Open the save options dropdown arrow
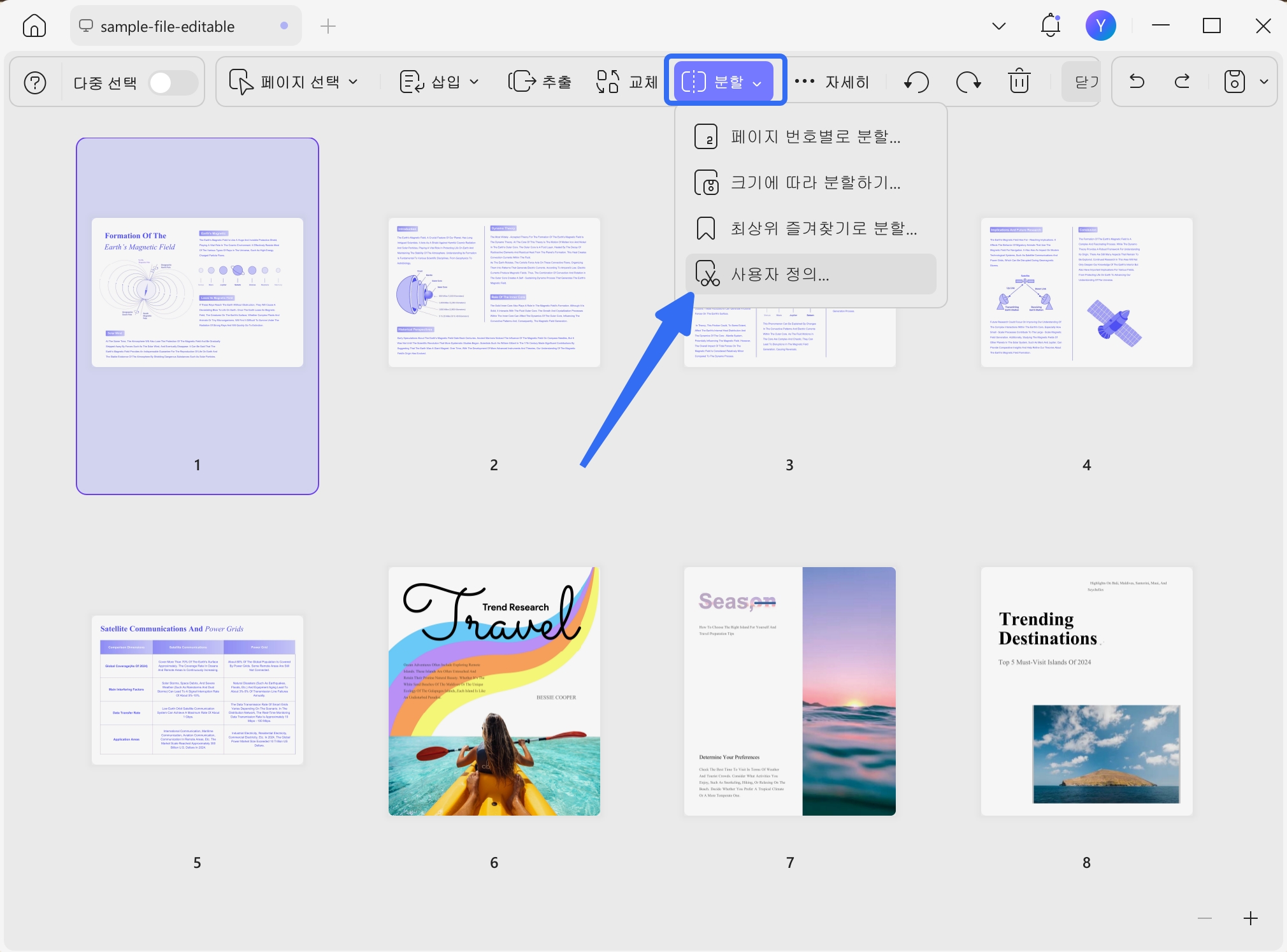Screen dimensions: 1287x952 click(x=1264, y=82)
